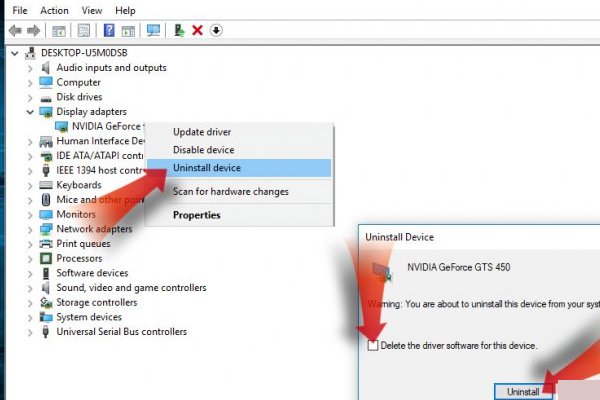Open the Action menu

pos(54,10)
